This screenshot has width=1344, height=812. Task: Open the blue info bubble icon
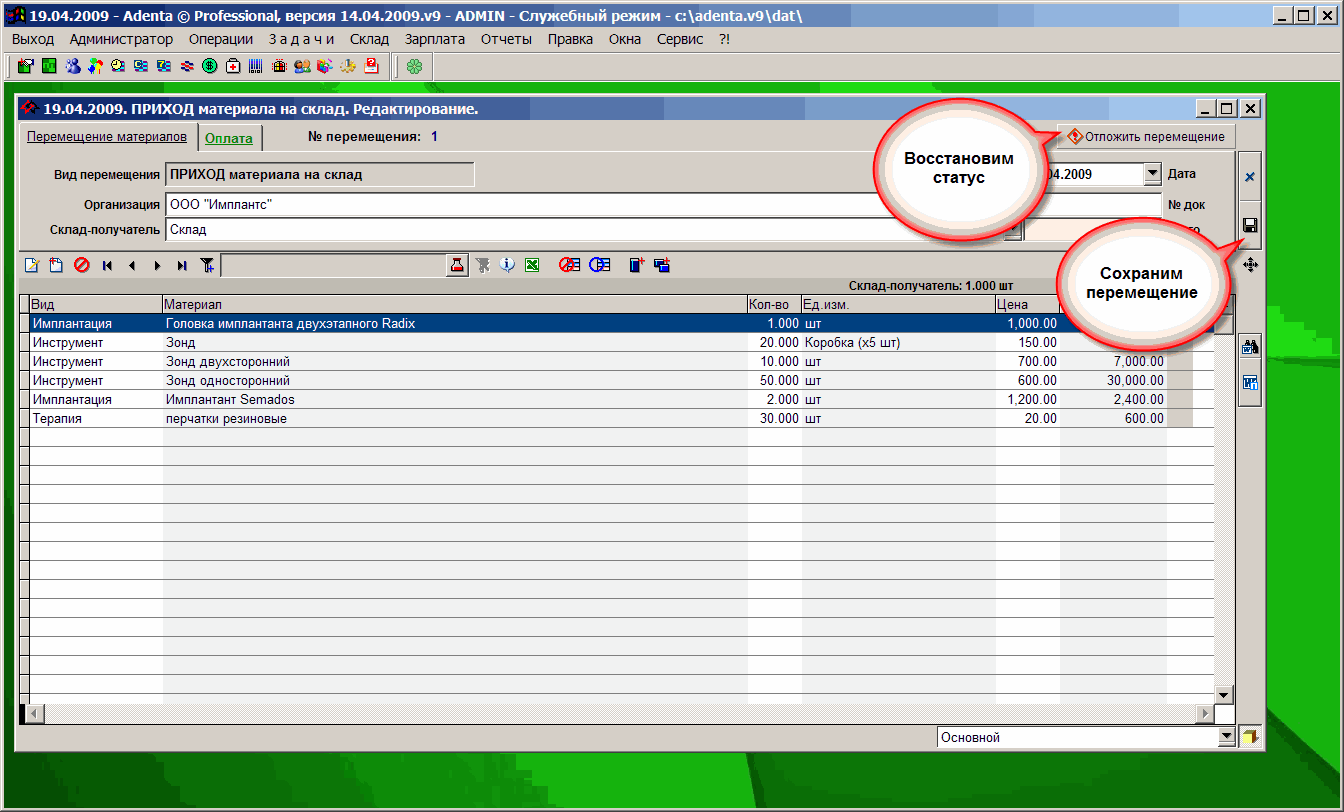pyautogui.click(x=508, y=265)
